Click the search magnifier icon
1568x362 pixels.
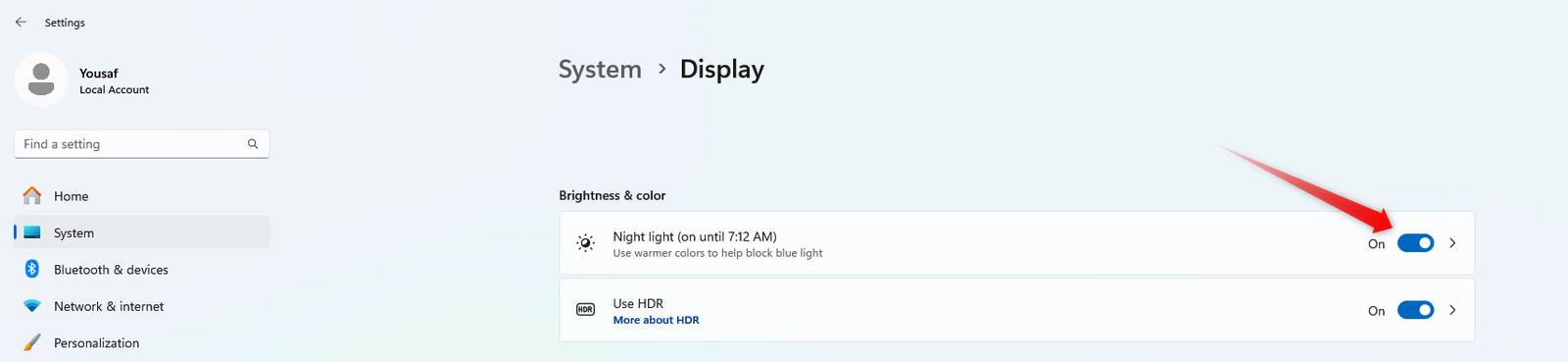point(253,144)
